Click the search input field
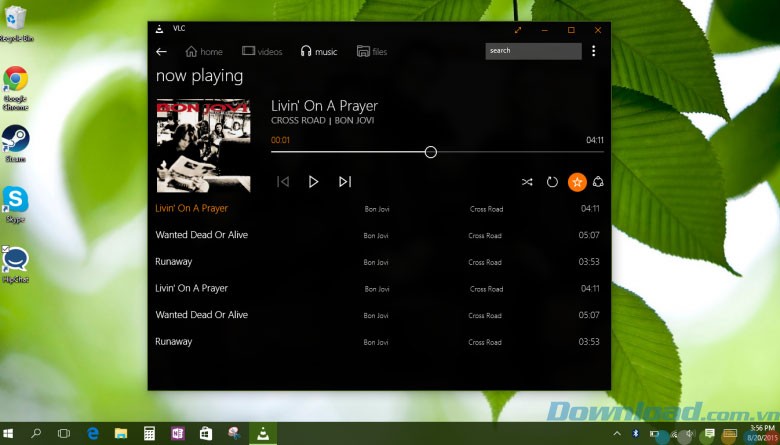 (532, 51)
